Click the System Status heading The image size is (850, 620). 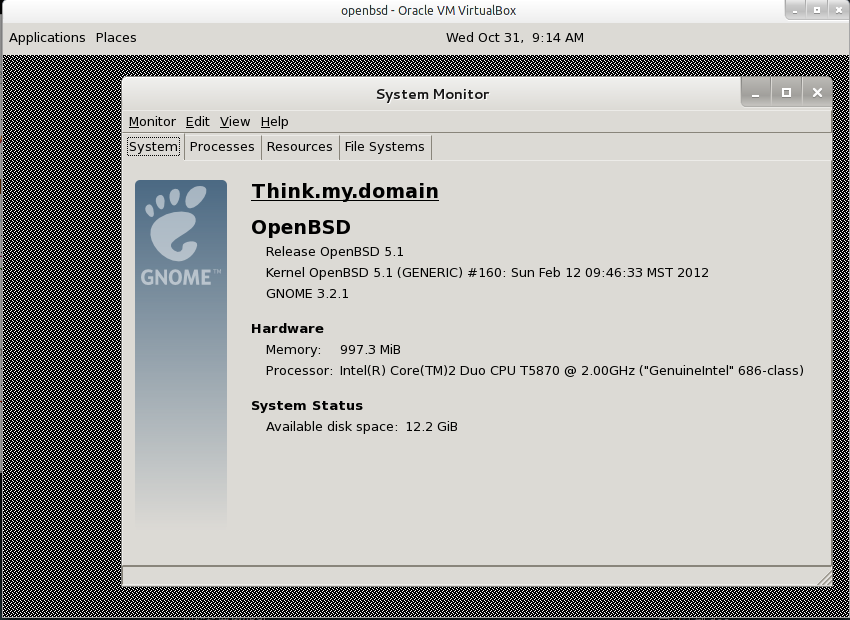[307, 405]
